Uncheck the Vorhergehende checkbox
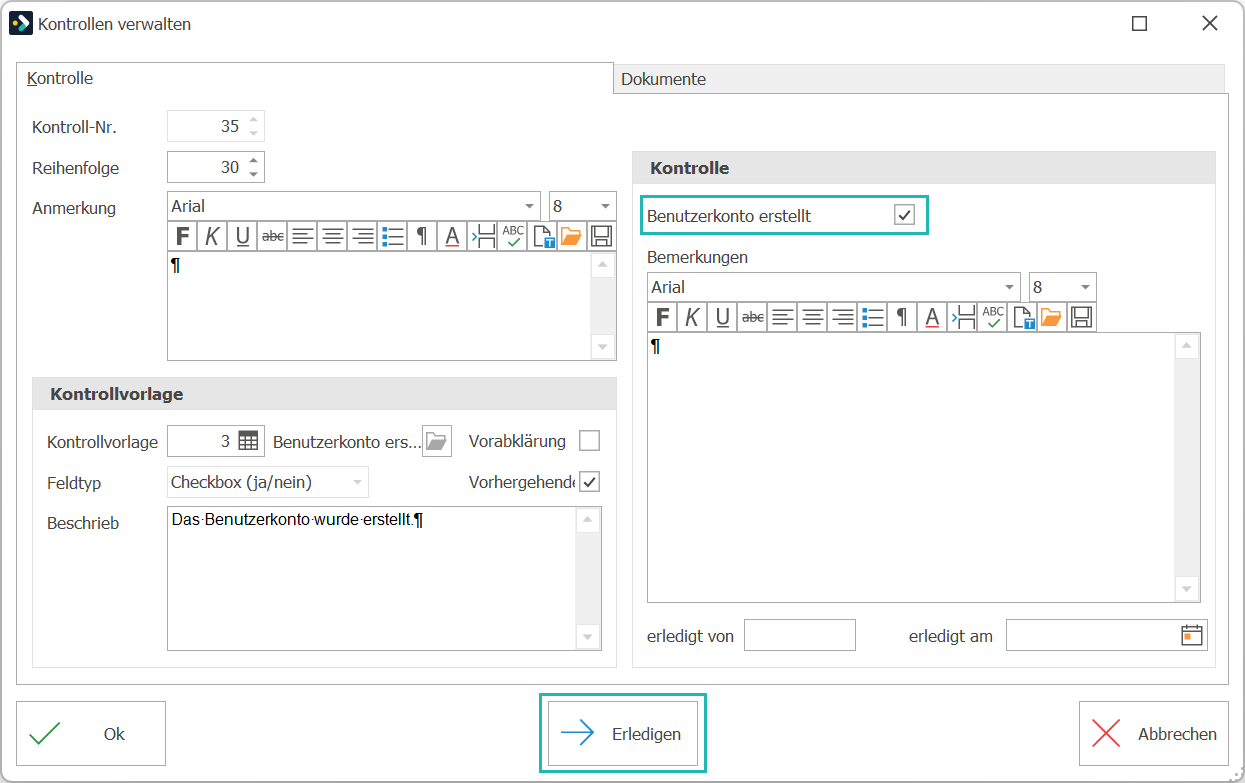The image size is (1245, 783). click(x=590, y=482)
